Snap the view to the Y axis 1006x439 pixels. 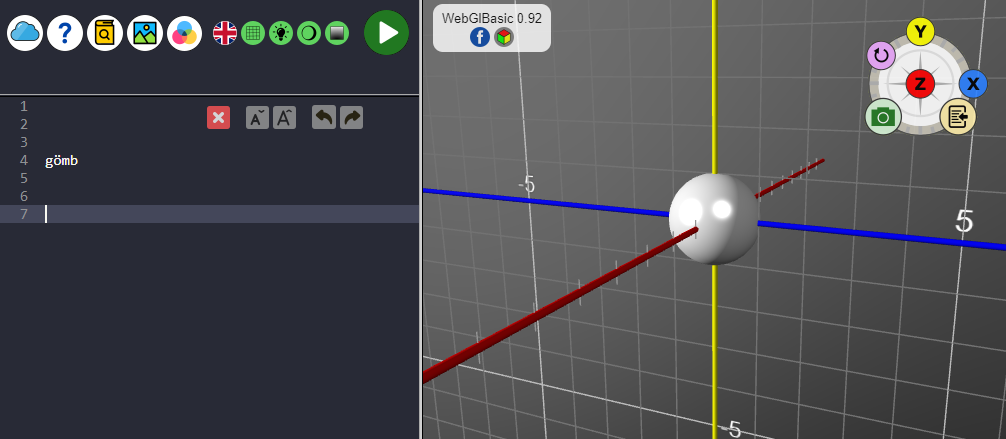pyautogui.click(x=920, y=31)
